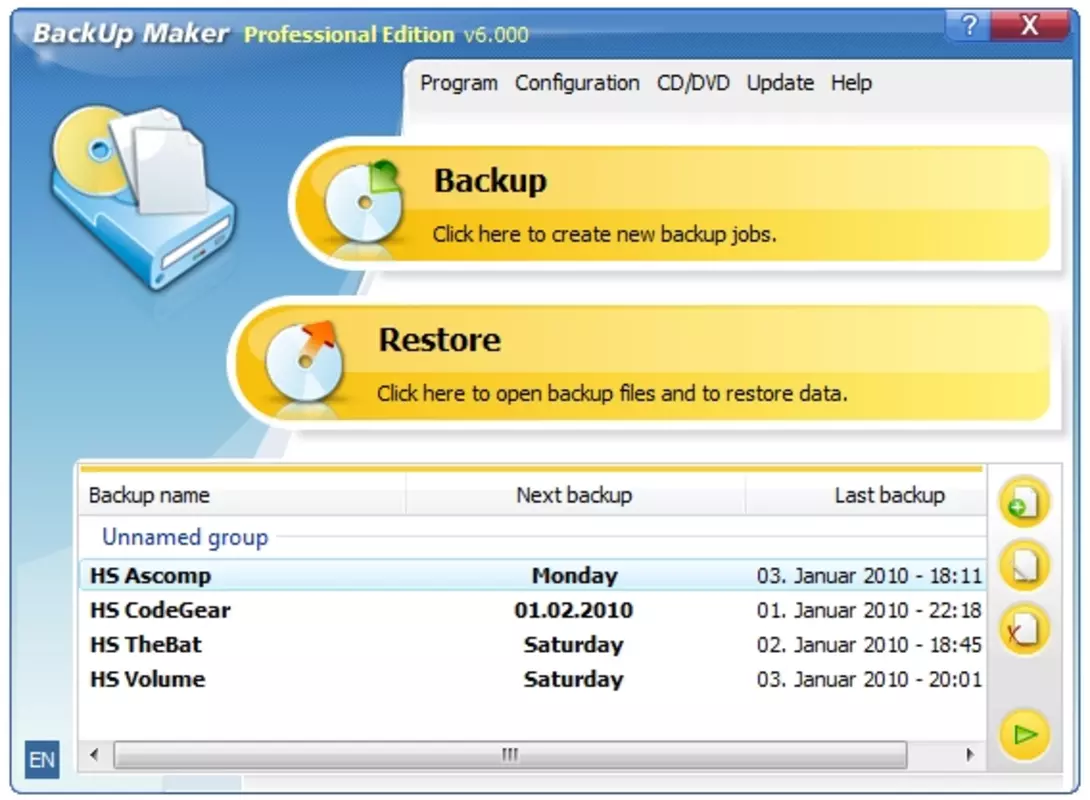Click the scrollbar left arrow
1090x800 pixels.
coord(95,754)
